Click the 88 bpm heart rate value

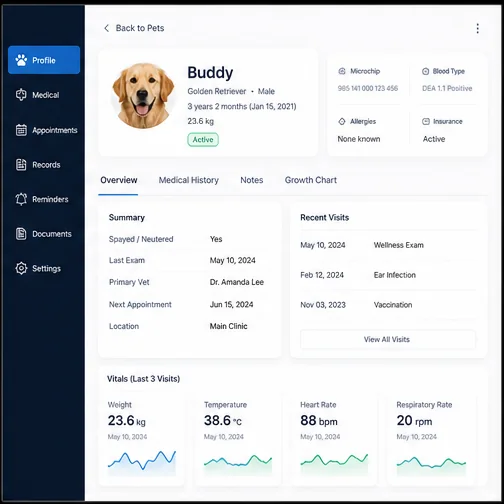pos(319,421)
